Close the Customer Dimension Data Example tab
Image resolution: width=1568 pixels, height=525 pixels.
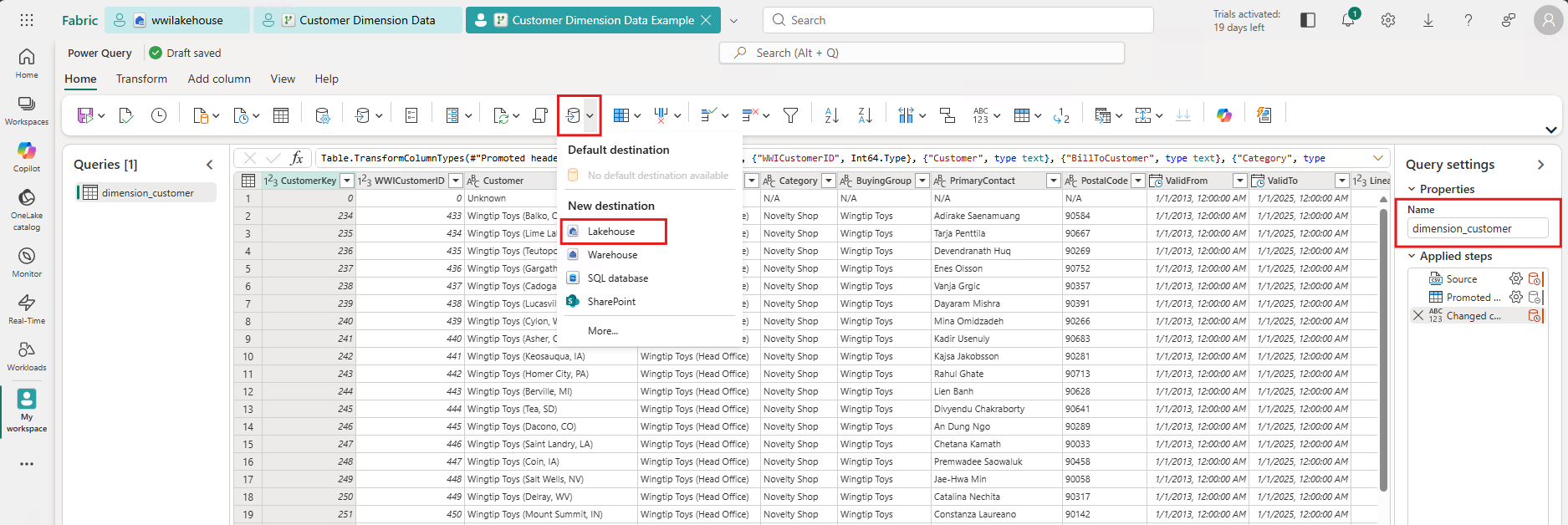(x=706, y=20)
